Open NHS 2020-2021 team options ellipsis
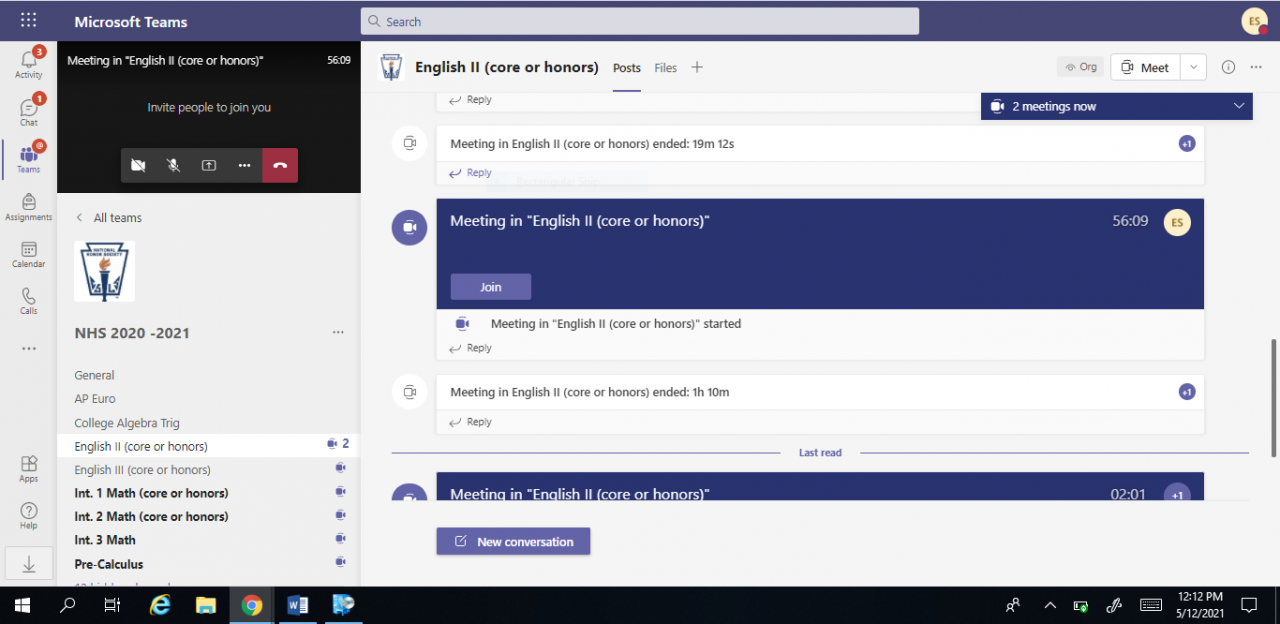 click(x=338, y=332)
